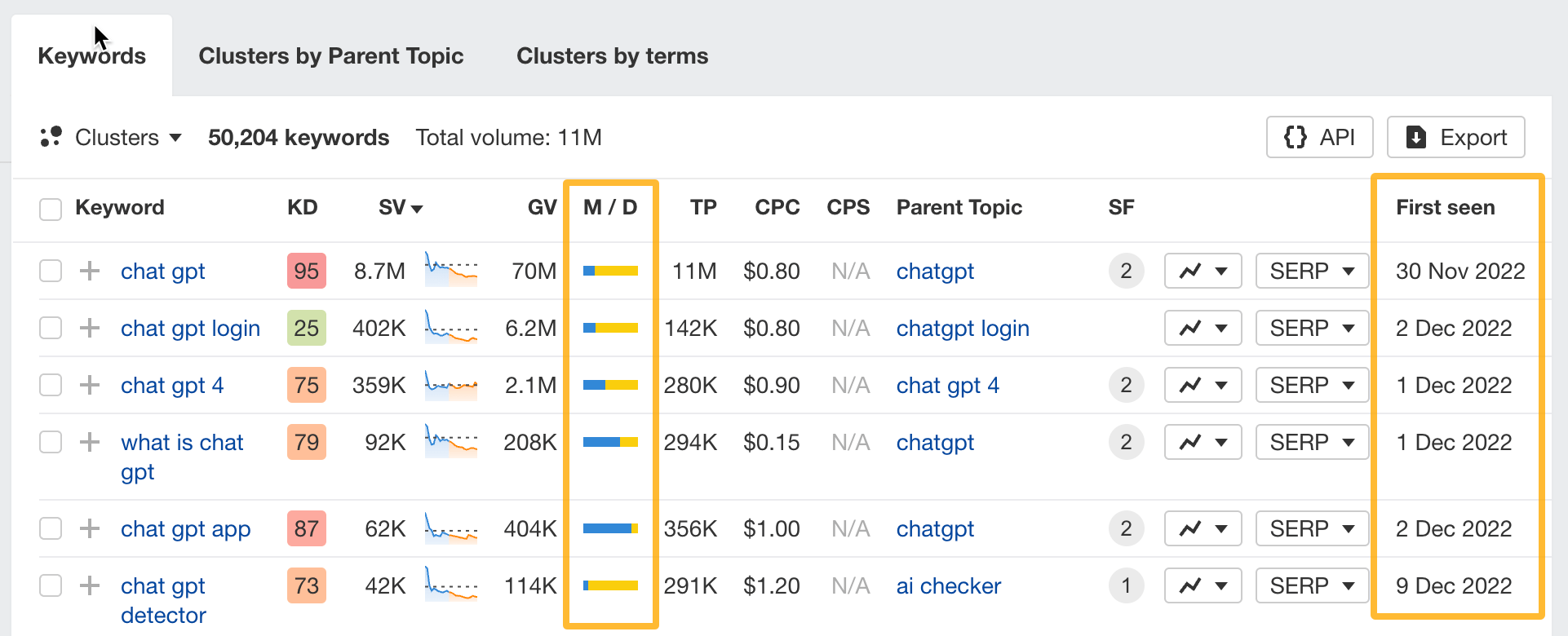The image size is (1568, 636).
Task: Click the Clusters grouping icon
Action: pyautogui.click(x=50, y=137)
